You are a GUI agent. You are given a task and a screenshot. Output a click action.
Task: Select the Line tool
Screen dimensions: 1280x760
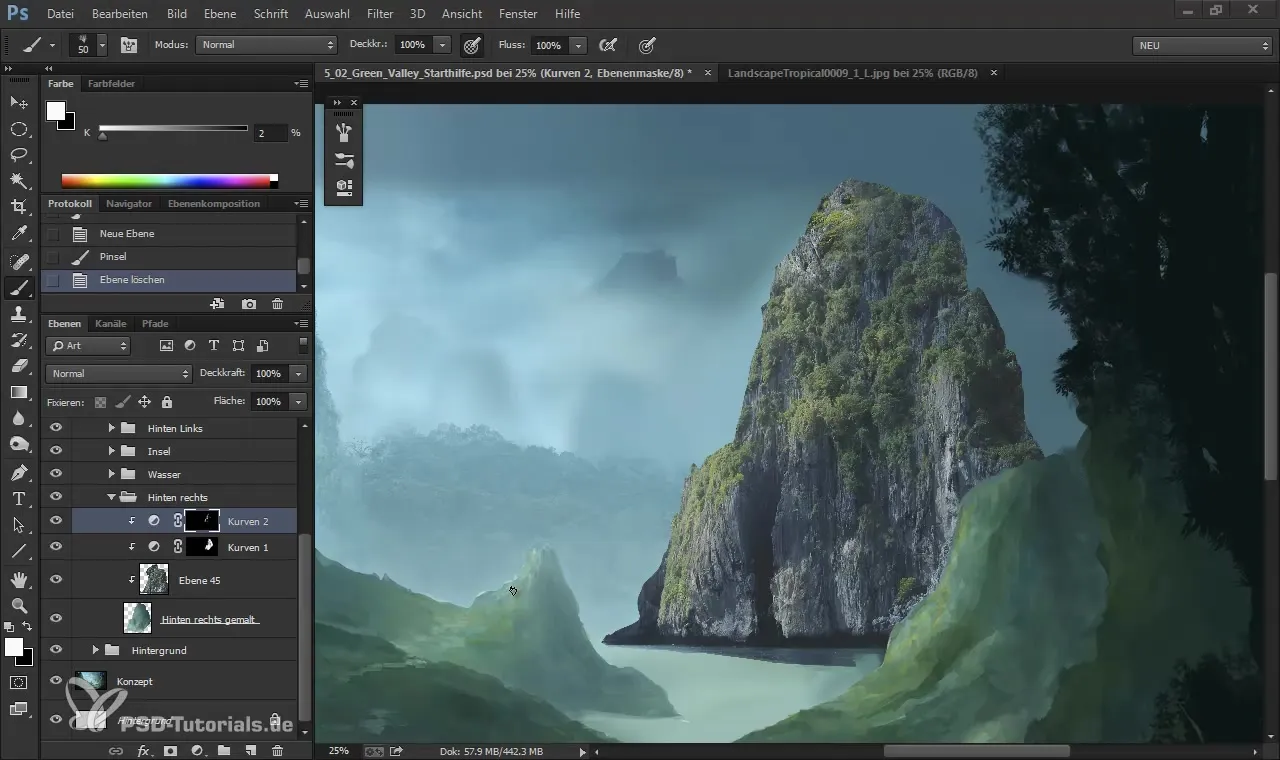coord(18,551)
